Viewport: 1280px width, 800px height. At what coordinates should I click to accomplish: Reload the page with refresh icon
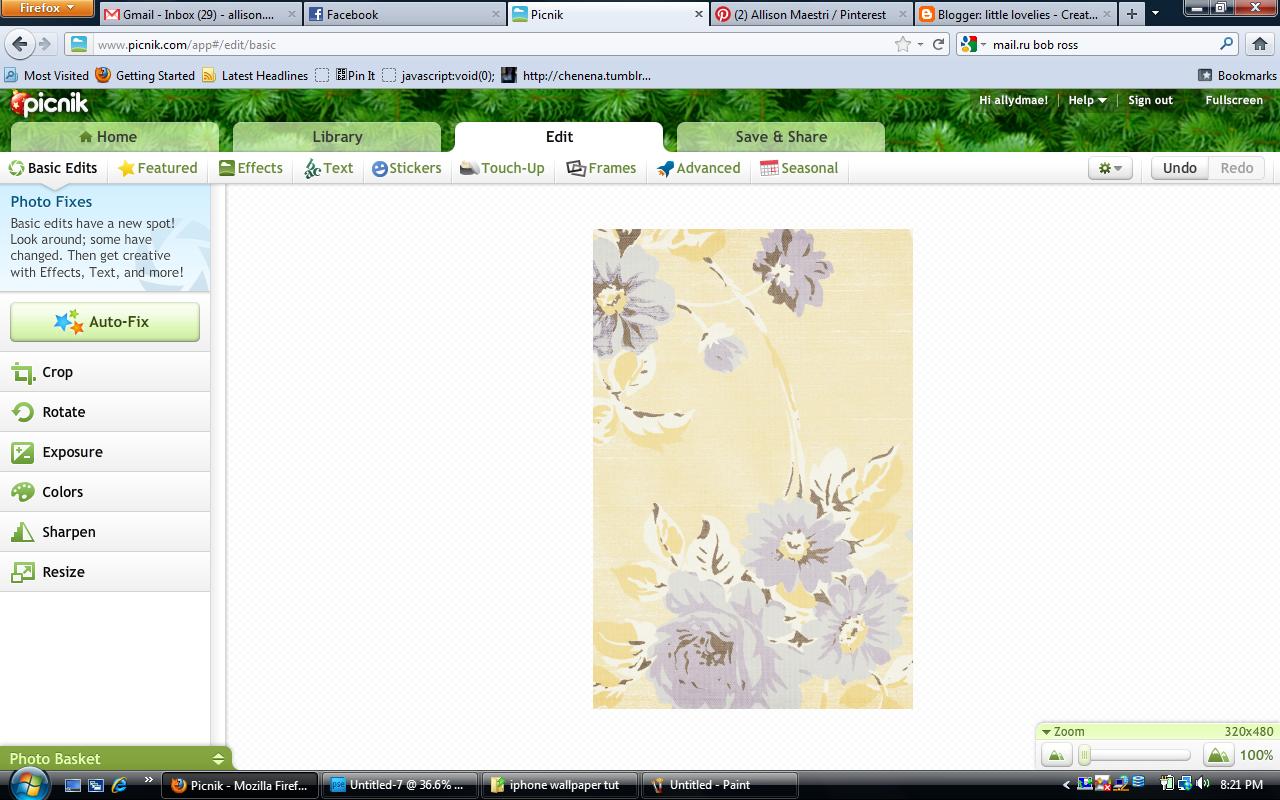click(938, 44)
